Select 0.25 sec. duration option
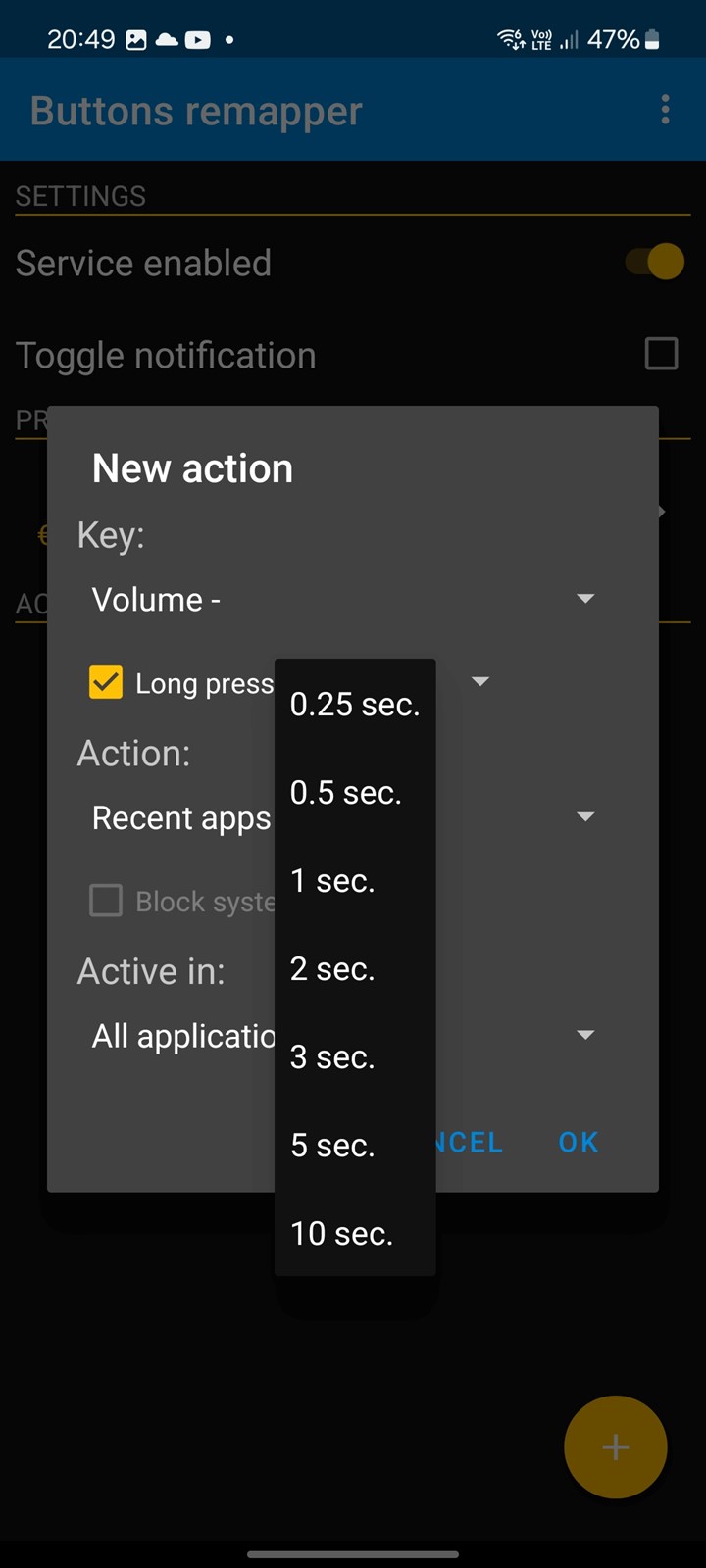The height and width of the screenshot is (1568, 706). [355, 704]
